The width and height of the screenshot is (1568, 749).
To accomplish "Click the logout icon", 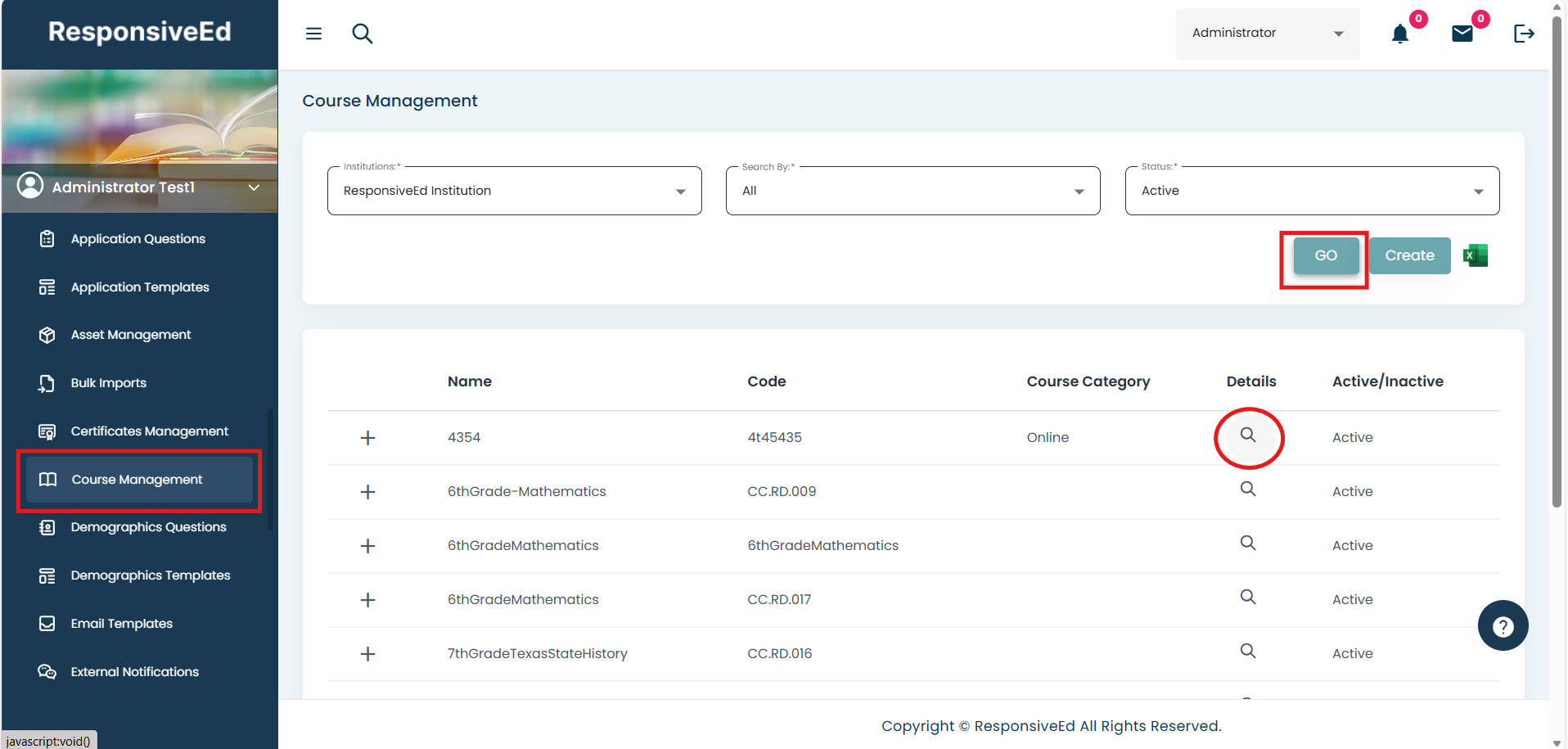I will point(1523,34).
